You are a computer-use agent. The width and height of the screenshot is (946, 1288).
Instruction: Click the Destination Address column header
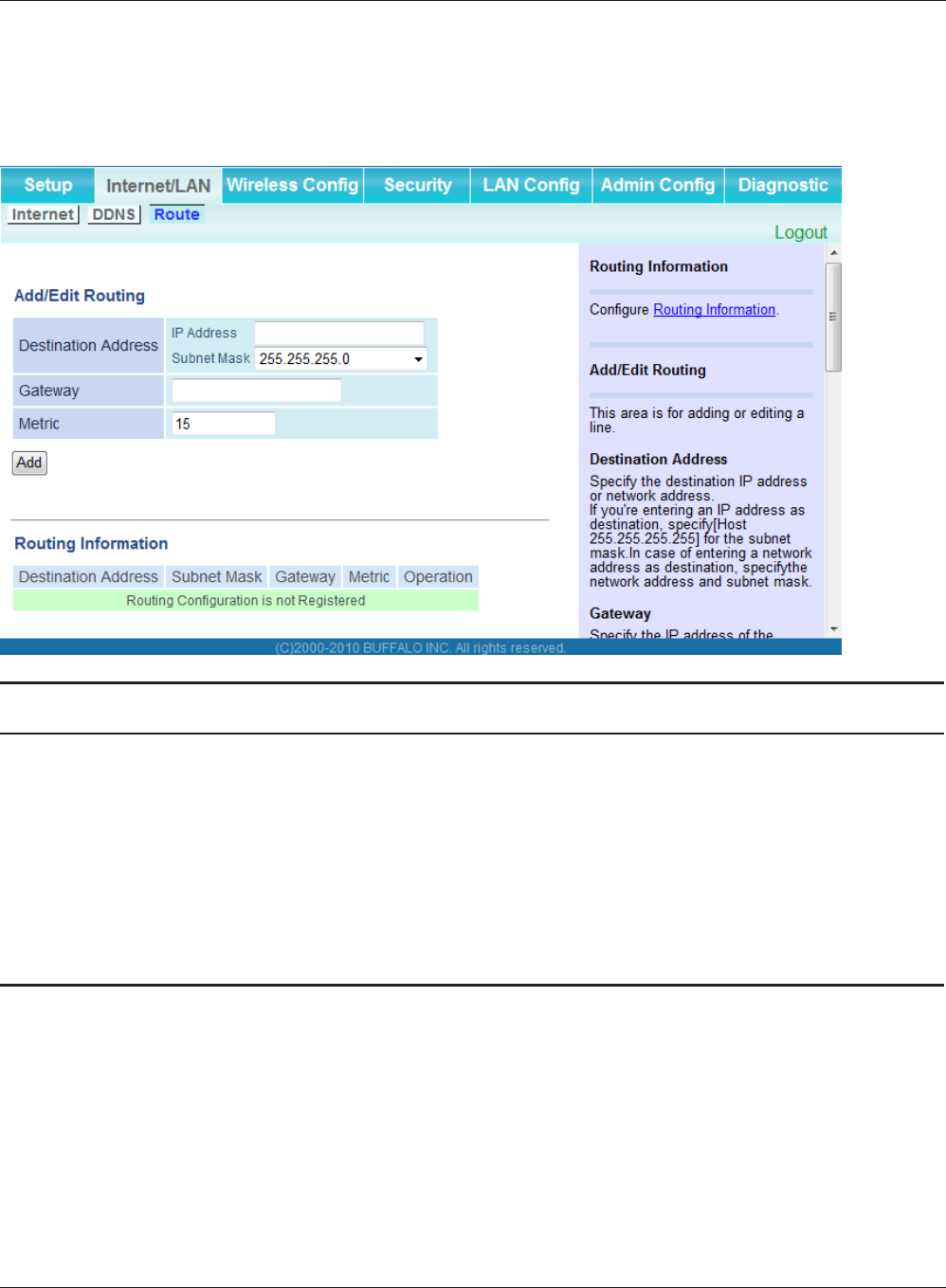click(88, 576)
